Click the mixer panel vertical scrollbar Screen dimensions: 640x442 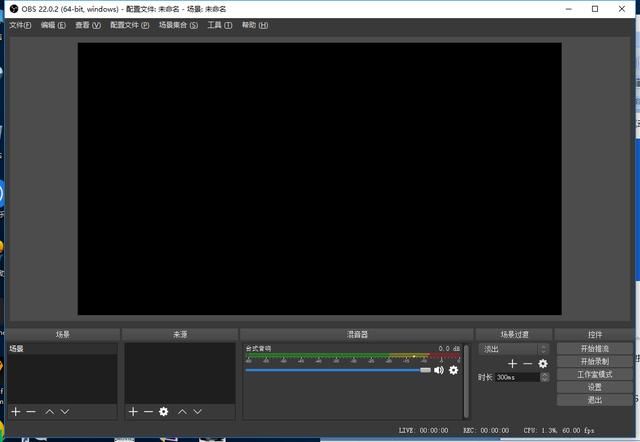[466, 381]
